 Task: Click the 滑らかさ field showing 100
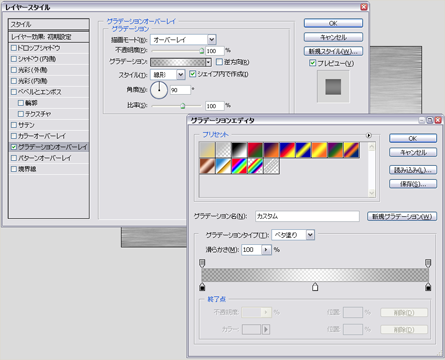251,250
